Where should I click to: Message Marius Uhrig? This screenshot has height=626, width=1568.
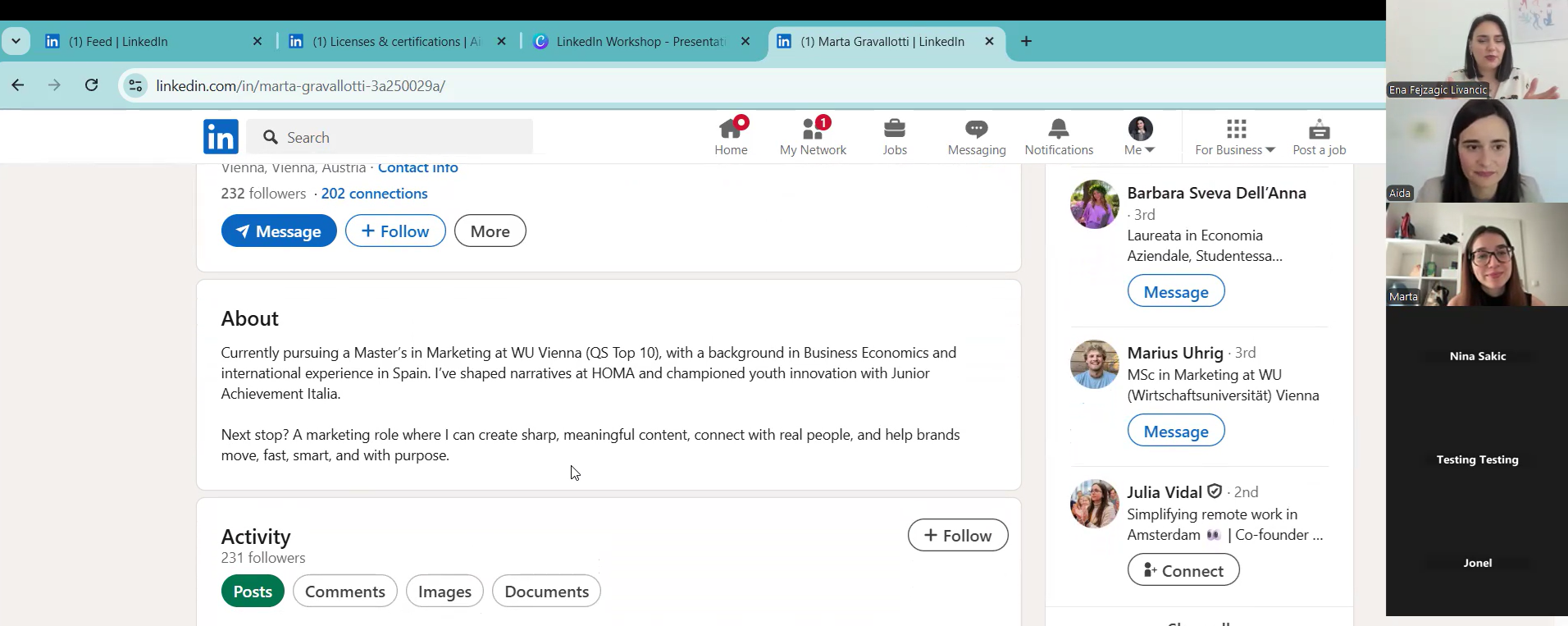point(1176,431)
